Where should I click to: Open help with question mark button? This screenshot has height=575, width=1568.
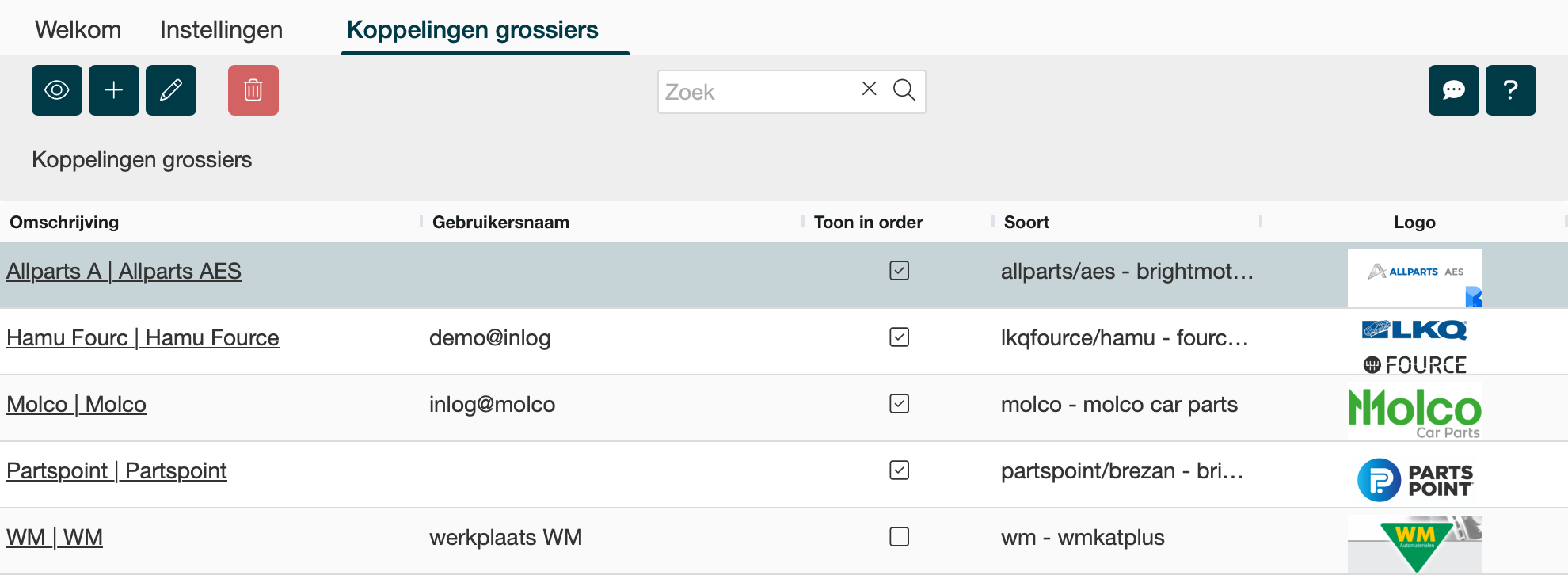point(1510,90)
